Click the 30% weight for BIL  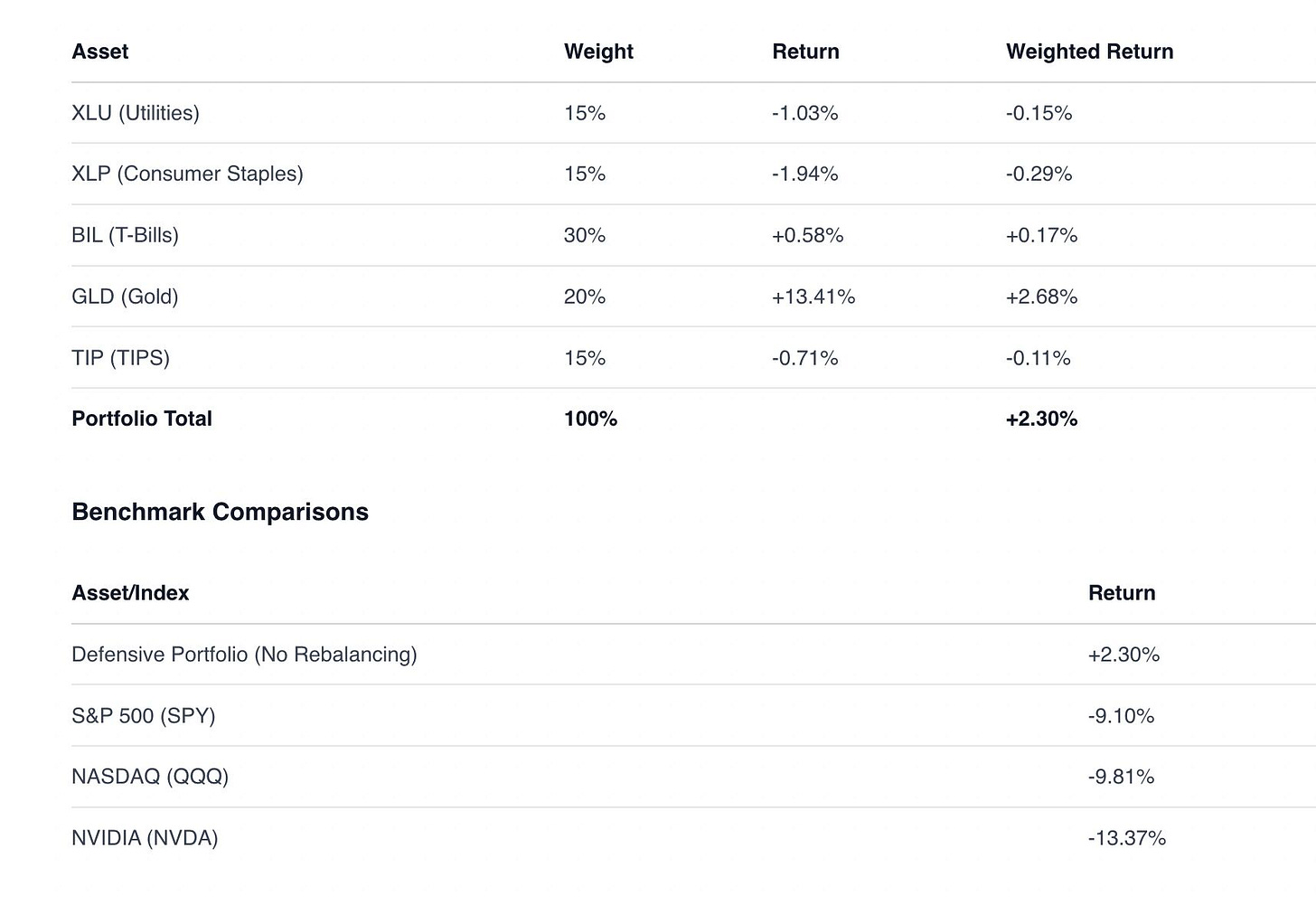[584, 235]
